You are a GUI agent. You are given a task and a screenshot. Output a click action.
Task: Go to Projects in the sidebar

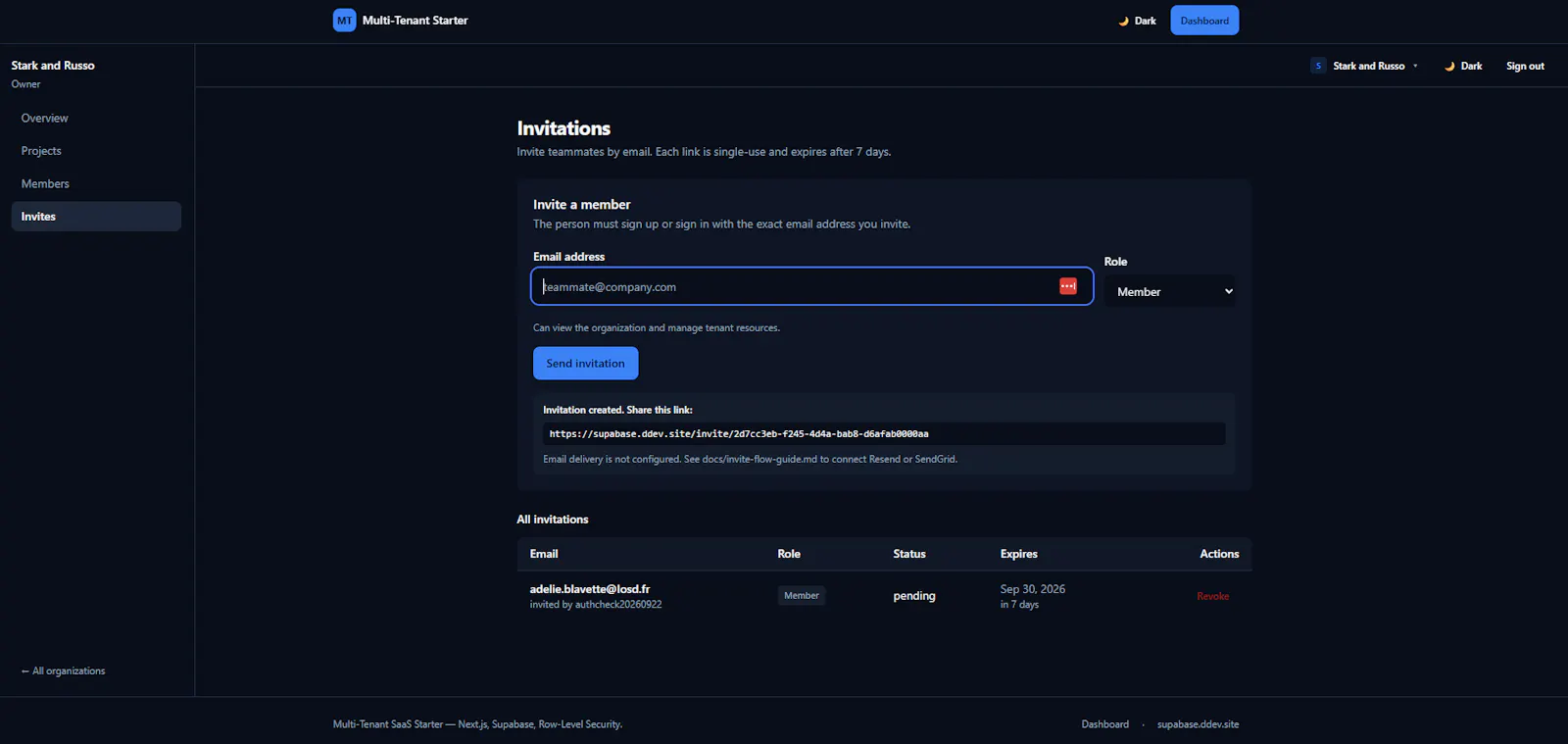click(96, 151)
